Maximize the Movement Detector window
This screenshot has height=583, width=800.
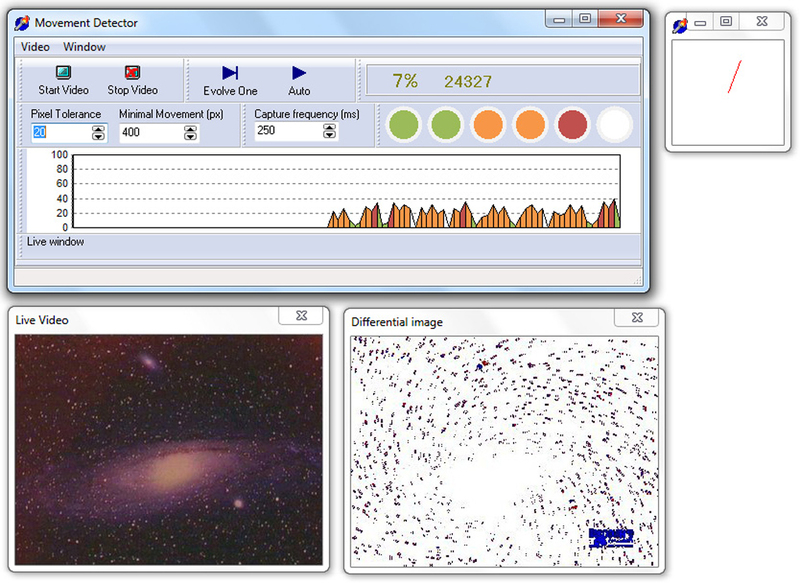point(585,19)
